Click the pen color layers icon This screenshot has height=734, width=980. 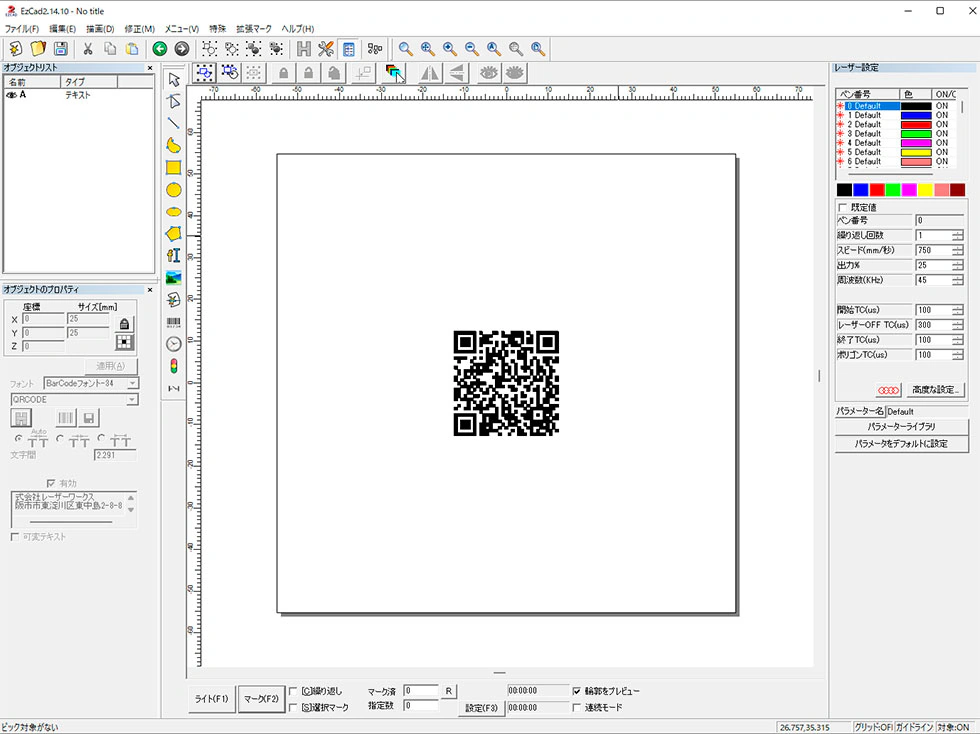pos(394,73)
